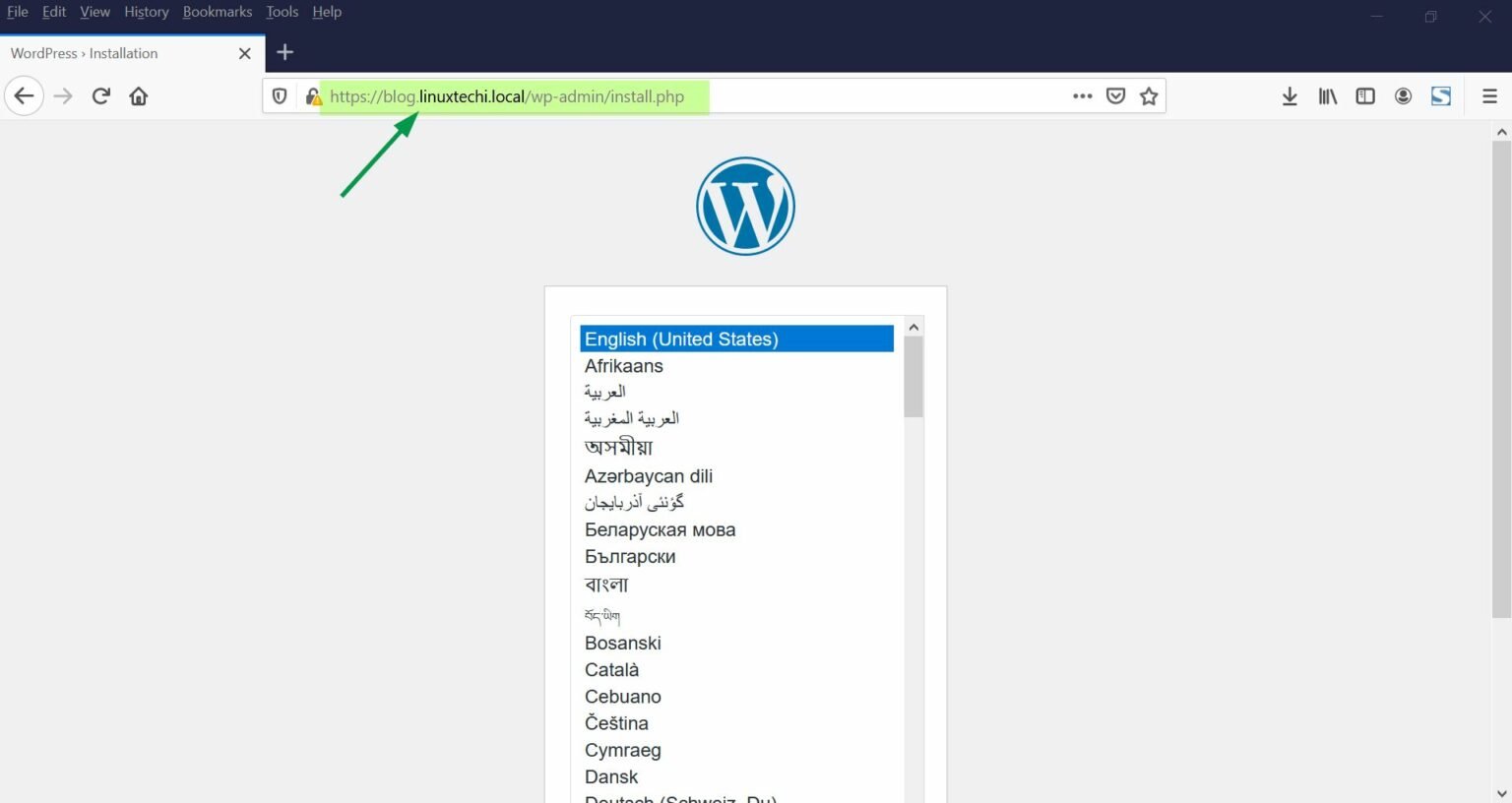Show the Library icon menu

(1328, 96)
